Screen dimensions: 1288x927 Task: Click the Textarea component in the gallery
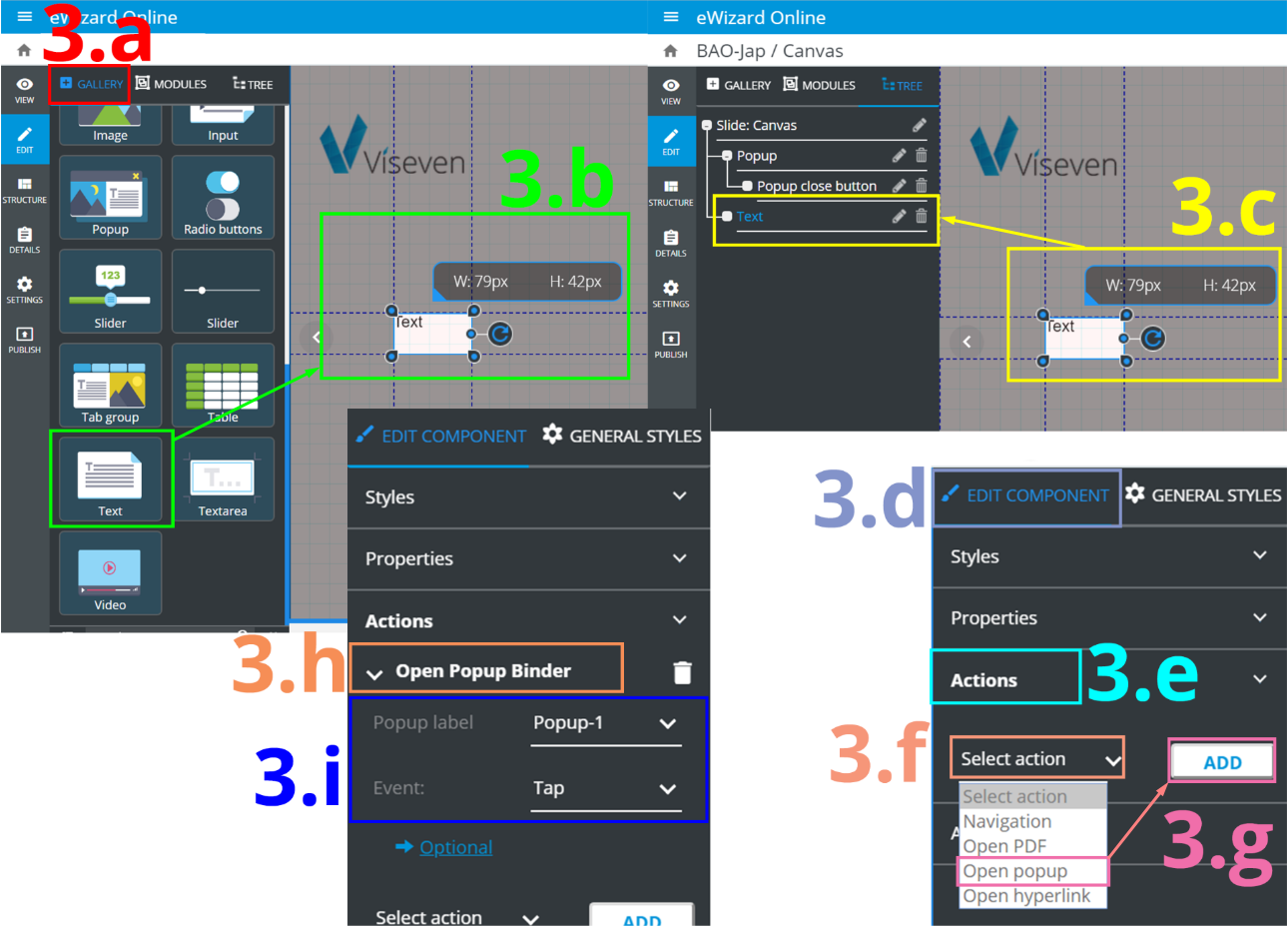click(222, 479)
